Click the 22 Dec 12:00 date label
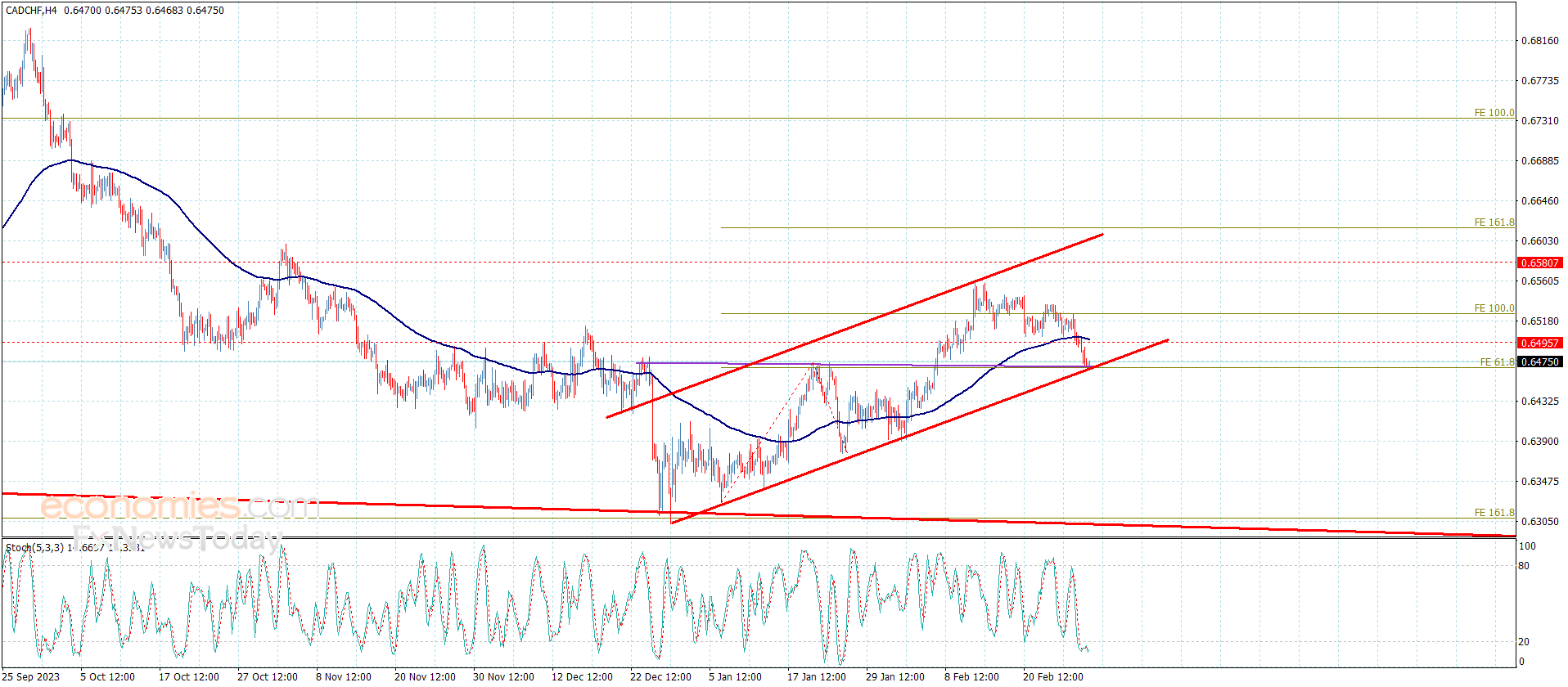Screen dimensions: 1568x687 (660, 676)
